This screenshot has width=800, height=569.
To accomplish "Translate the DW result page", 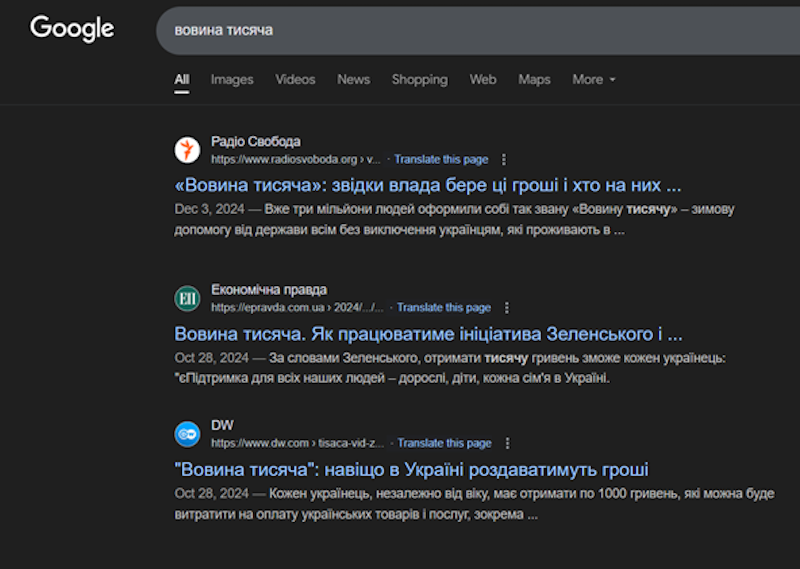I will click(x=444, y=443).
